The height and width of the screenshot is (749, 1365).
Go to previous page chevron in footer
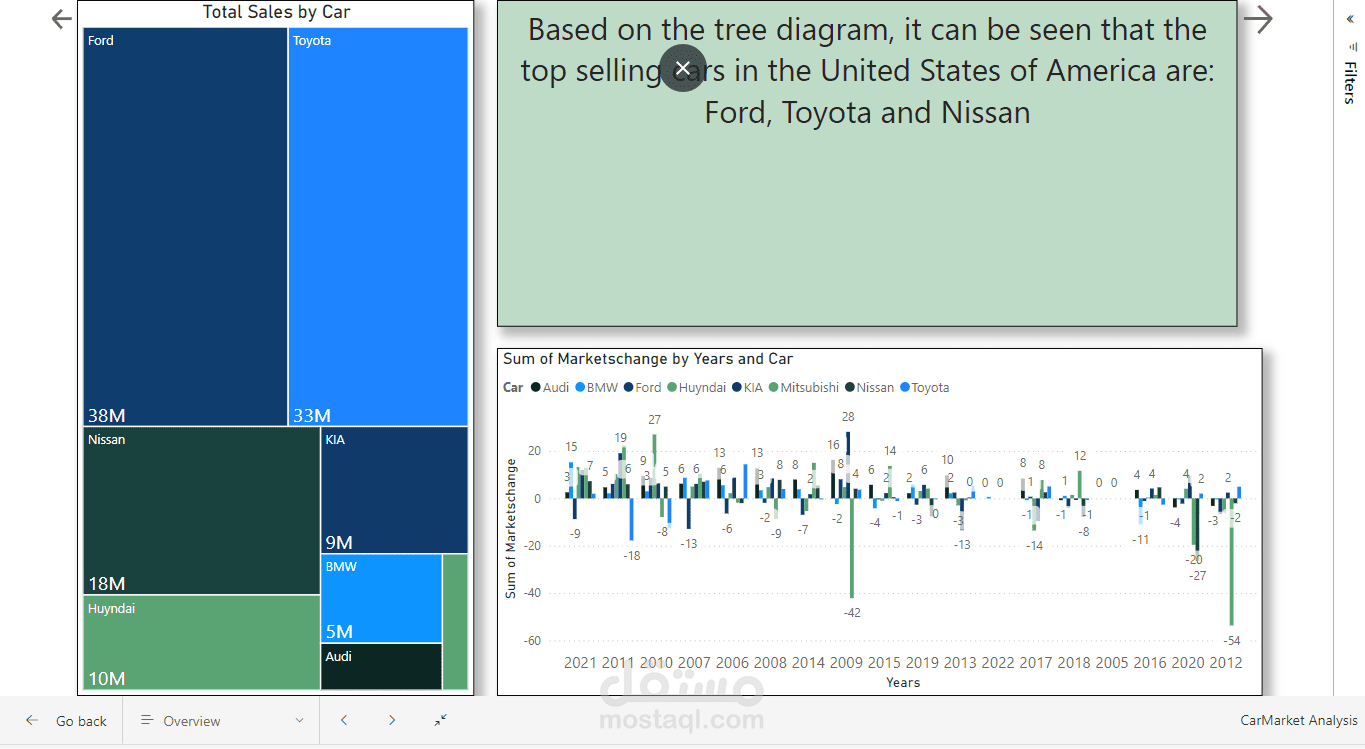point(344,721)
